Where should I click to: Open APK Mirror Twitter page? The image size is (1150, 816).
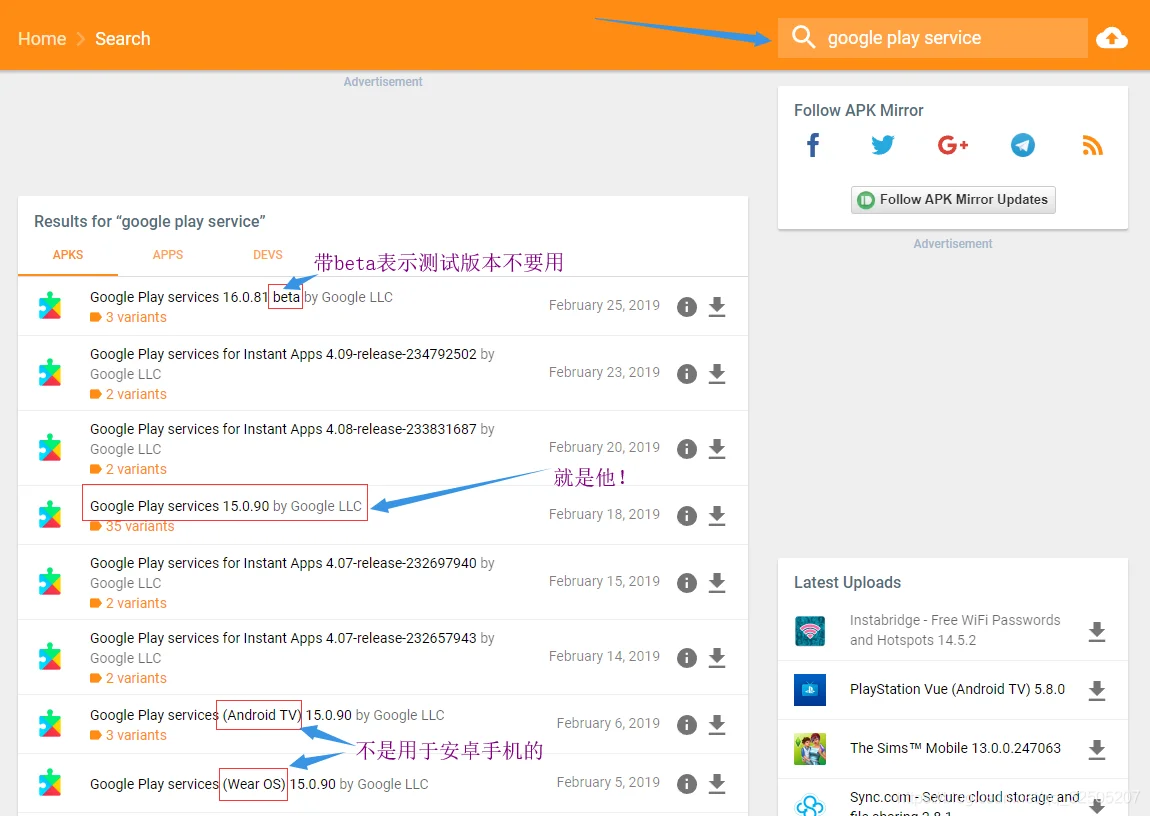(x=882, y=144)
